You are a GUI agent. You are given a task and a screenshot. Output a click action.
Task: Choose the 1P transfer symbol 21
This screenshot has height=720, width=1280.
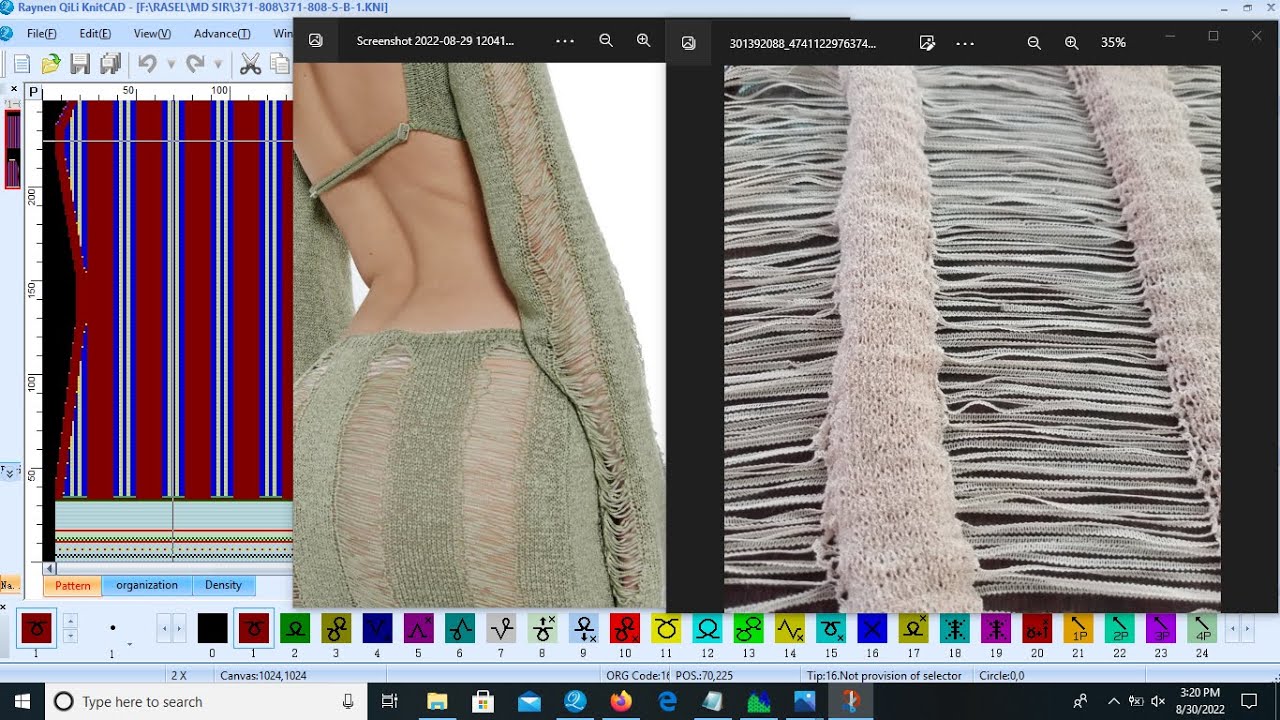(1078, 628)
